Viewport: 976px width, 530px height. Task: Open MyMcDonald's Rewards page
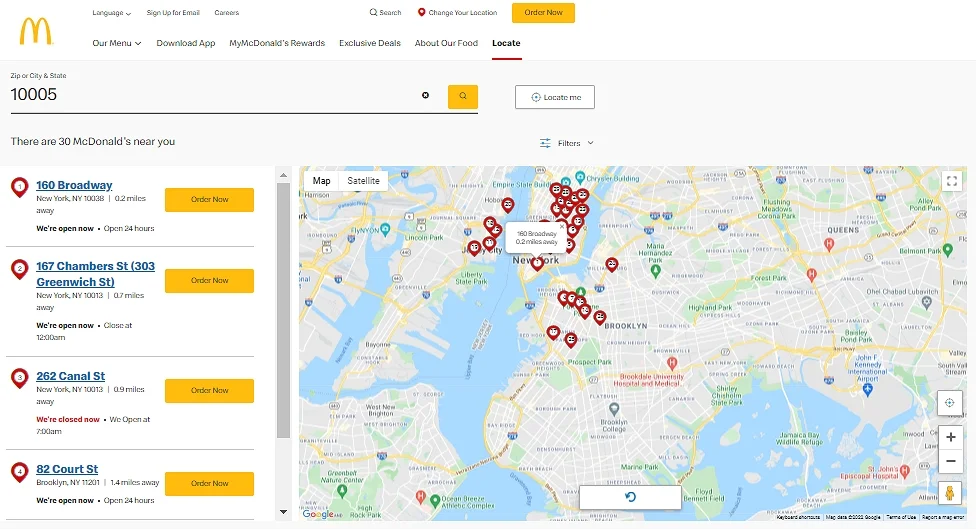277,43
